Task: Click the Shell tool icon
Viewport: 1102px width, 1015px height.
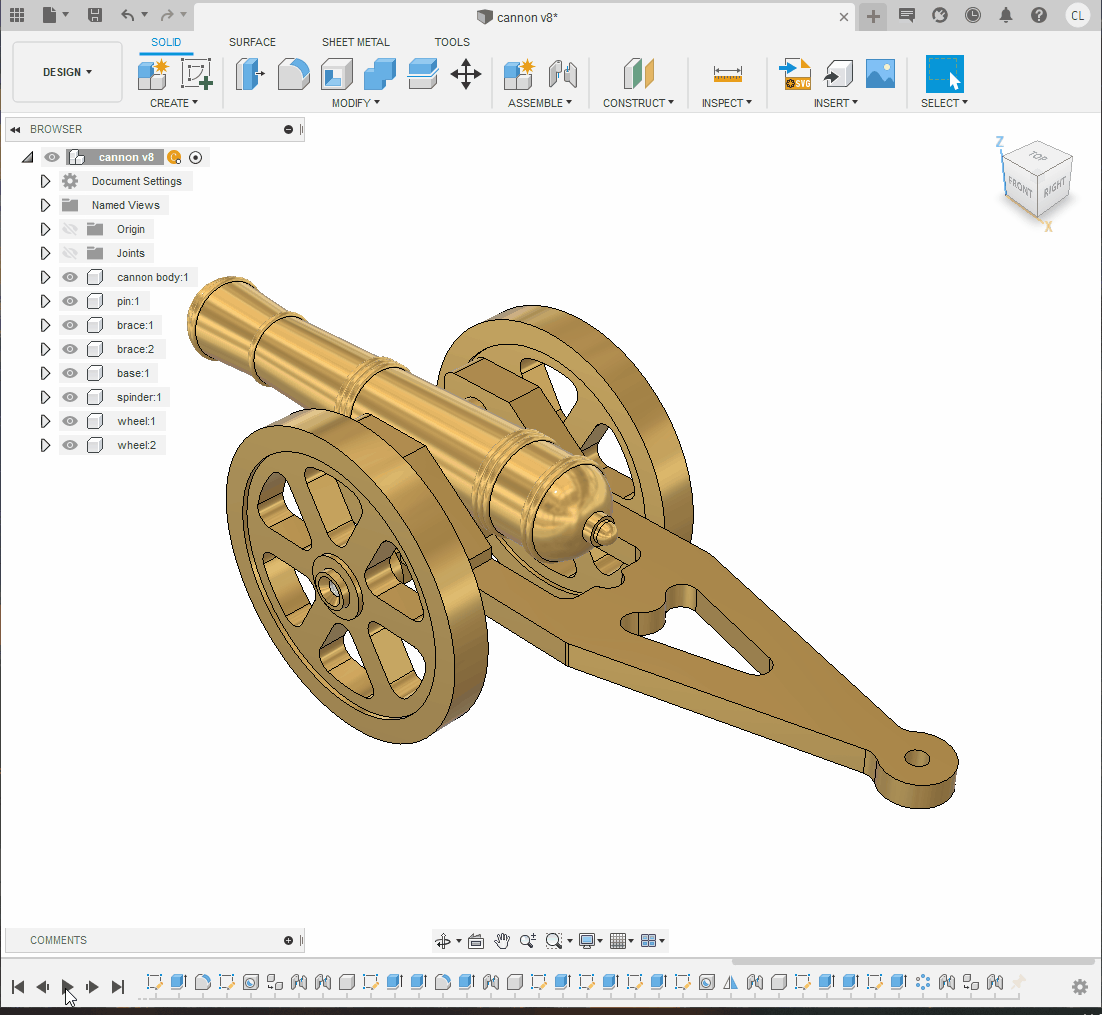Action: point(336,74)
